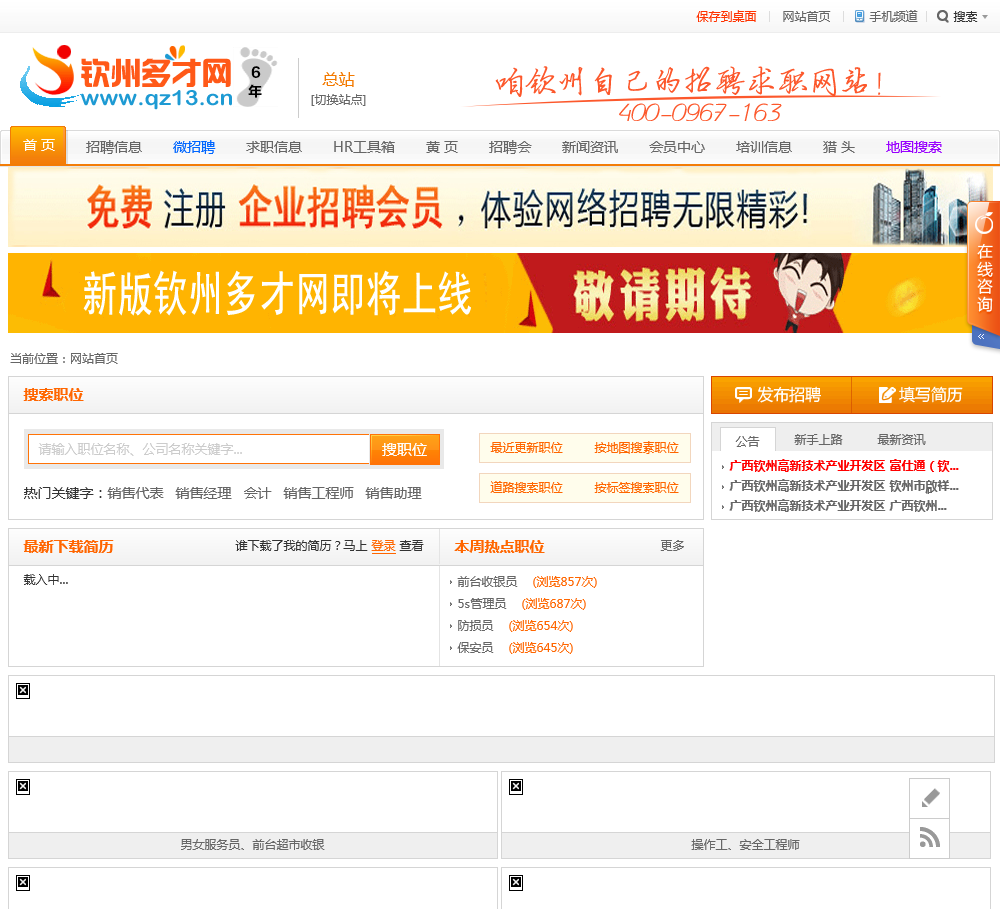Open 微招聘 navigation item

(x=194, y=147)
